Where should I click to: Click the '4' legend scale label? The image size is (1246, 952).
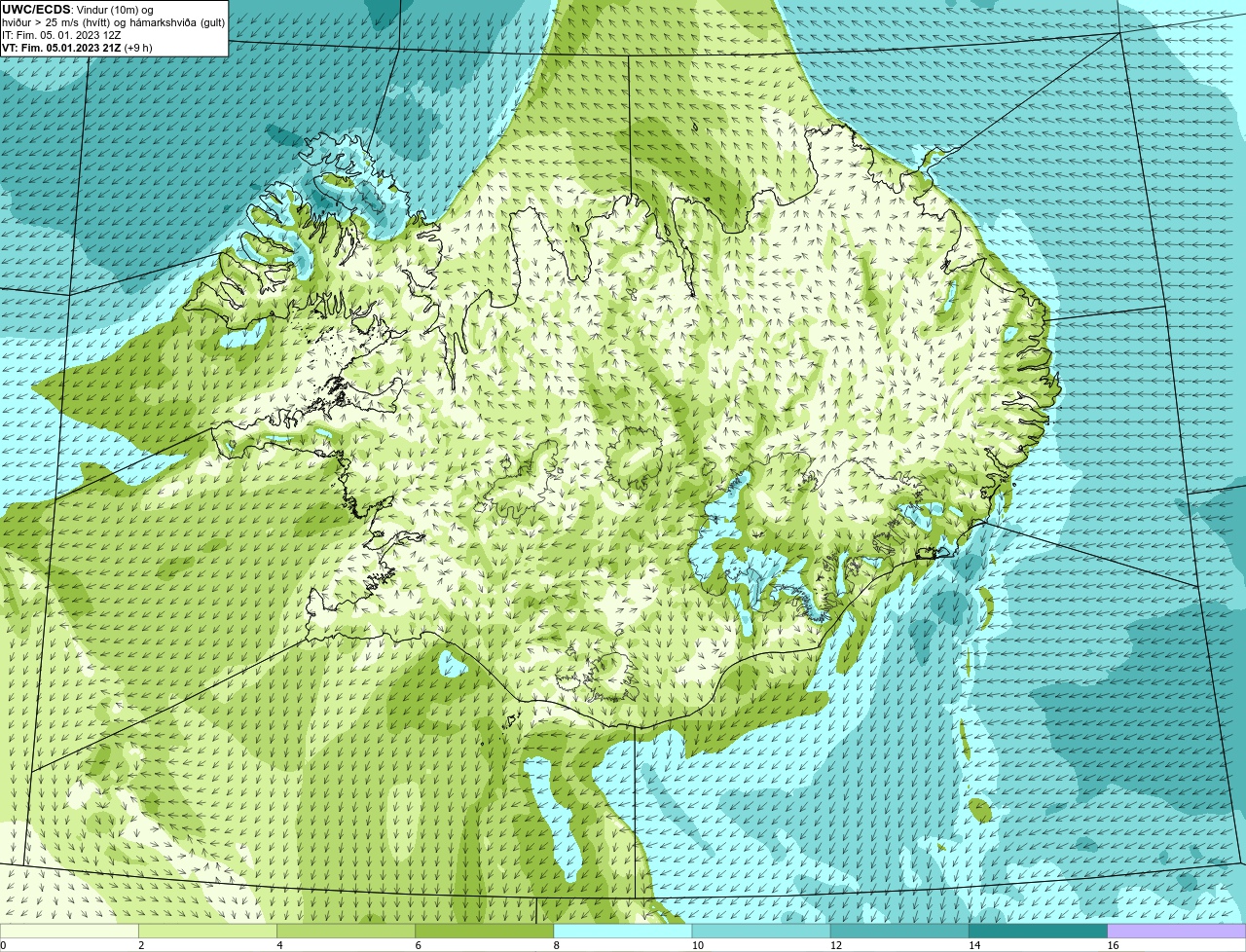(279, 945)
